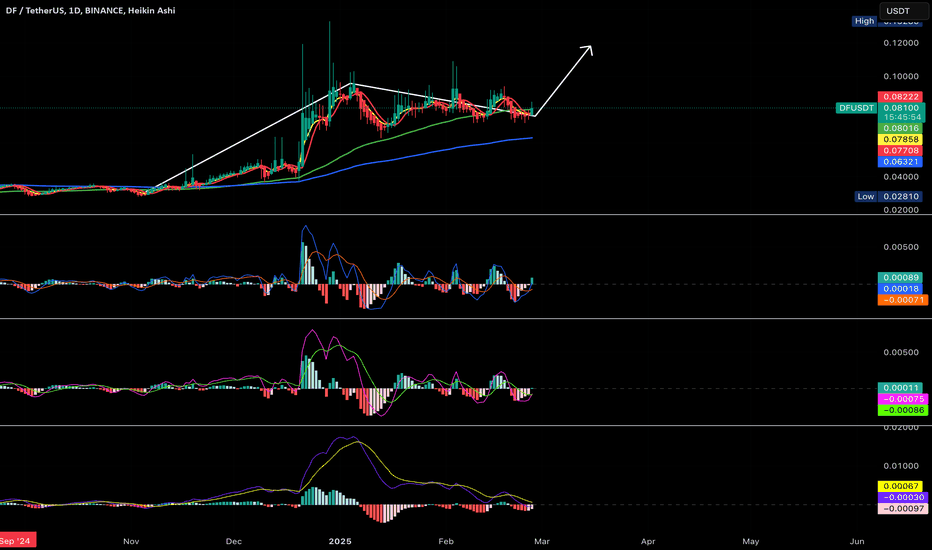Screen dimensions: 932x550
Task: Click the Sep '24 date marker
Action: coord(17,540)
